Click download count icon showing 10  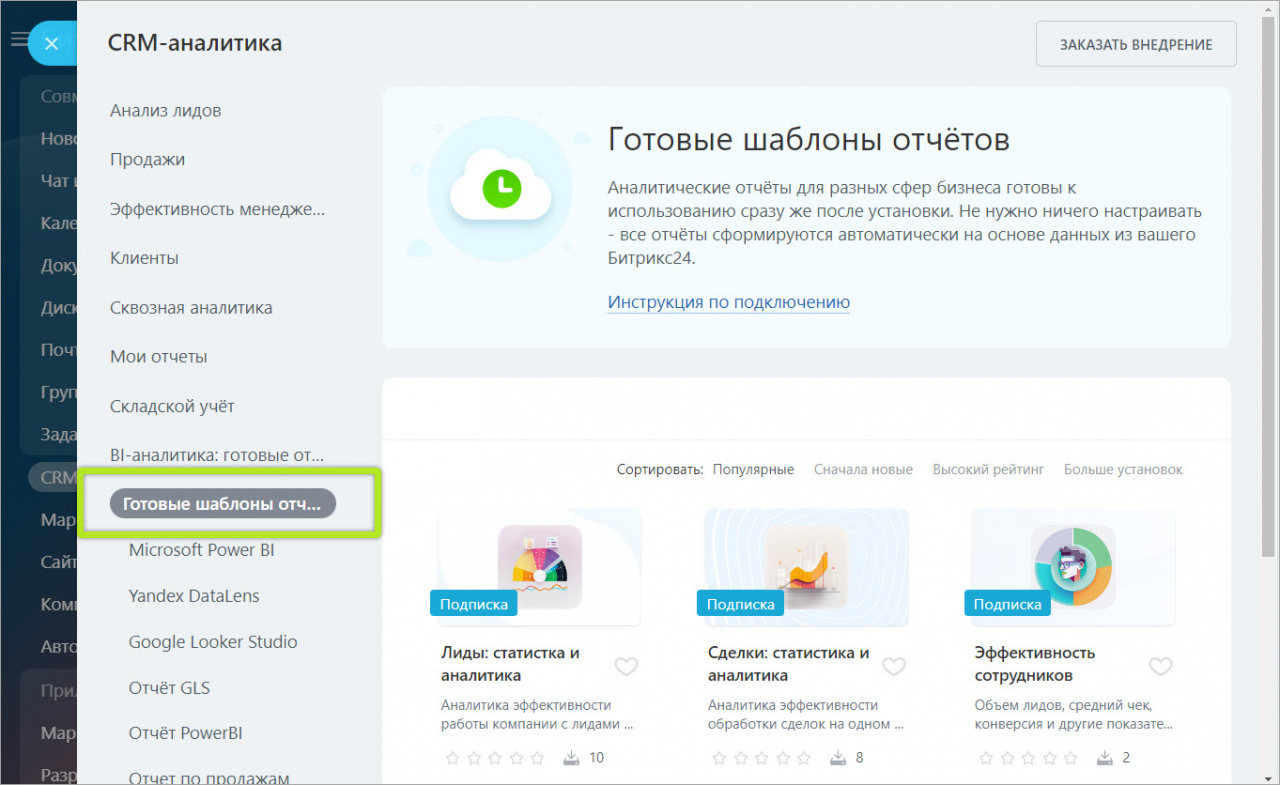[571, 758]
